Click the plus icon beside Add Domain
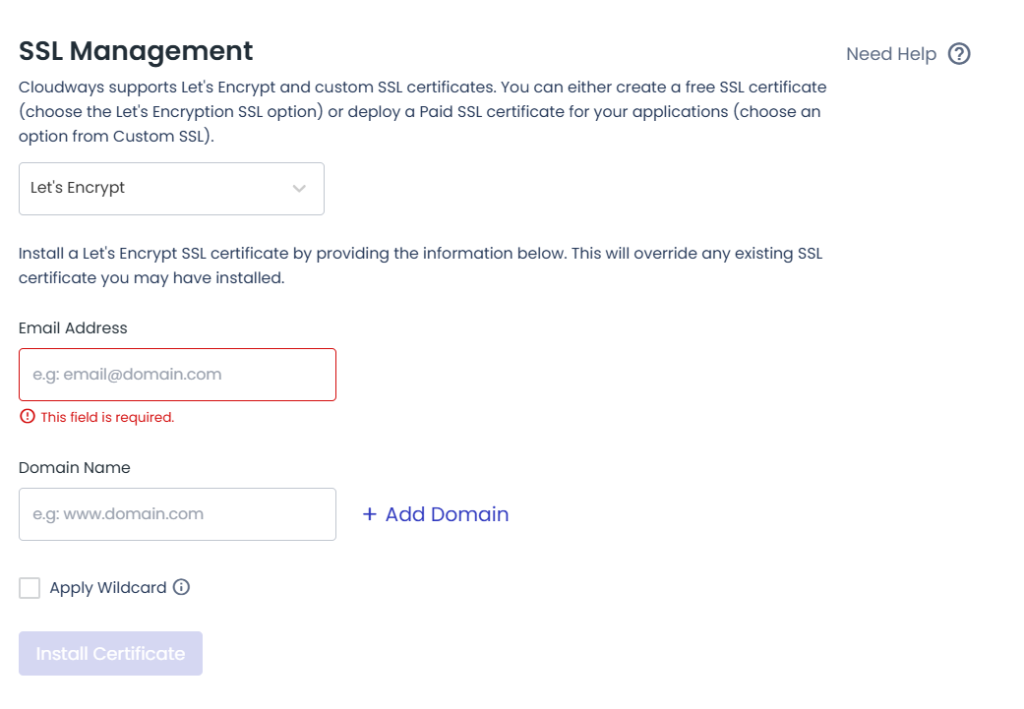 (x=369, y=514)
